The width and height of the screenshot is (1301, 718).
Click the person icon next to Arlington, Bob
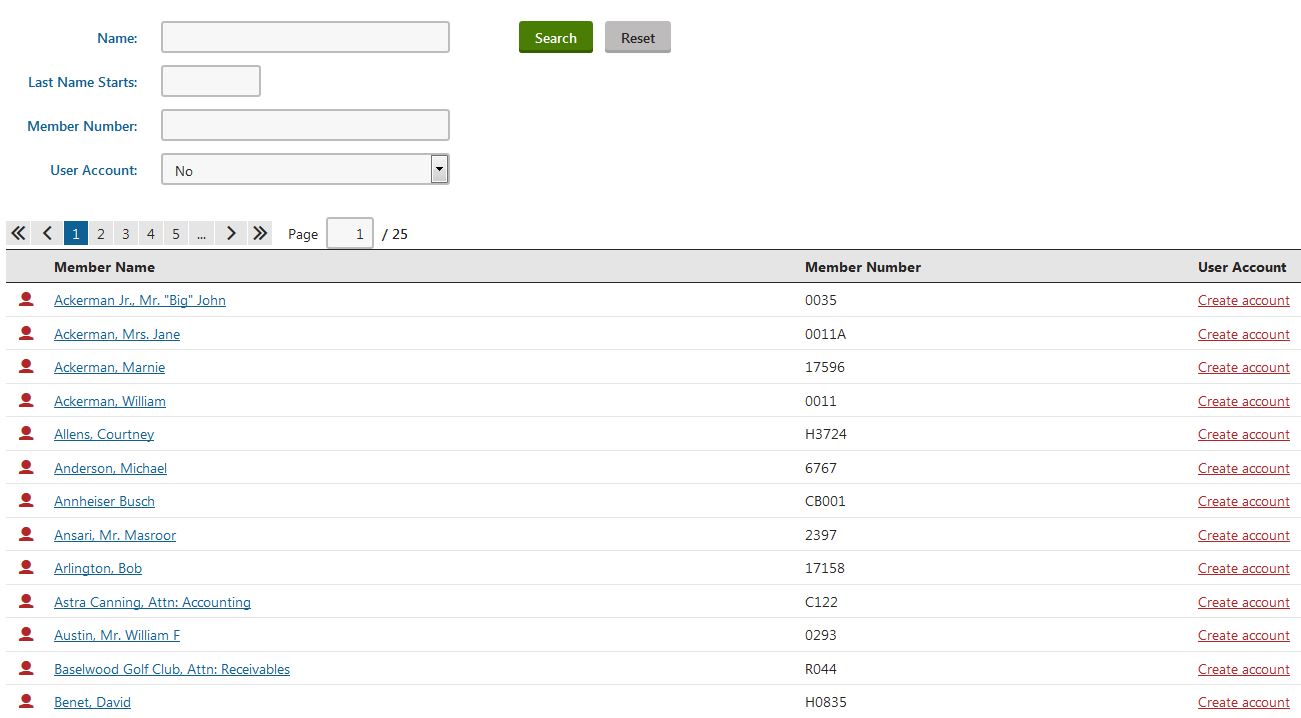tap(26, 568)
